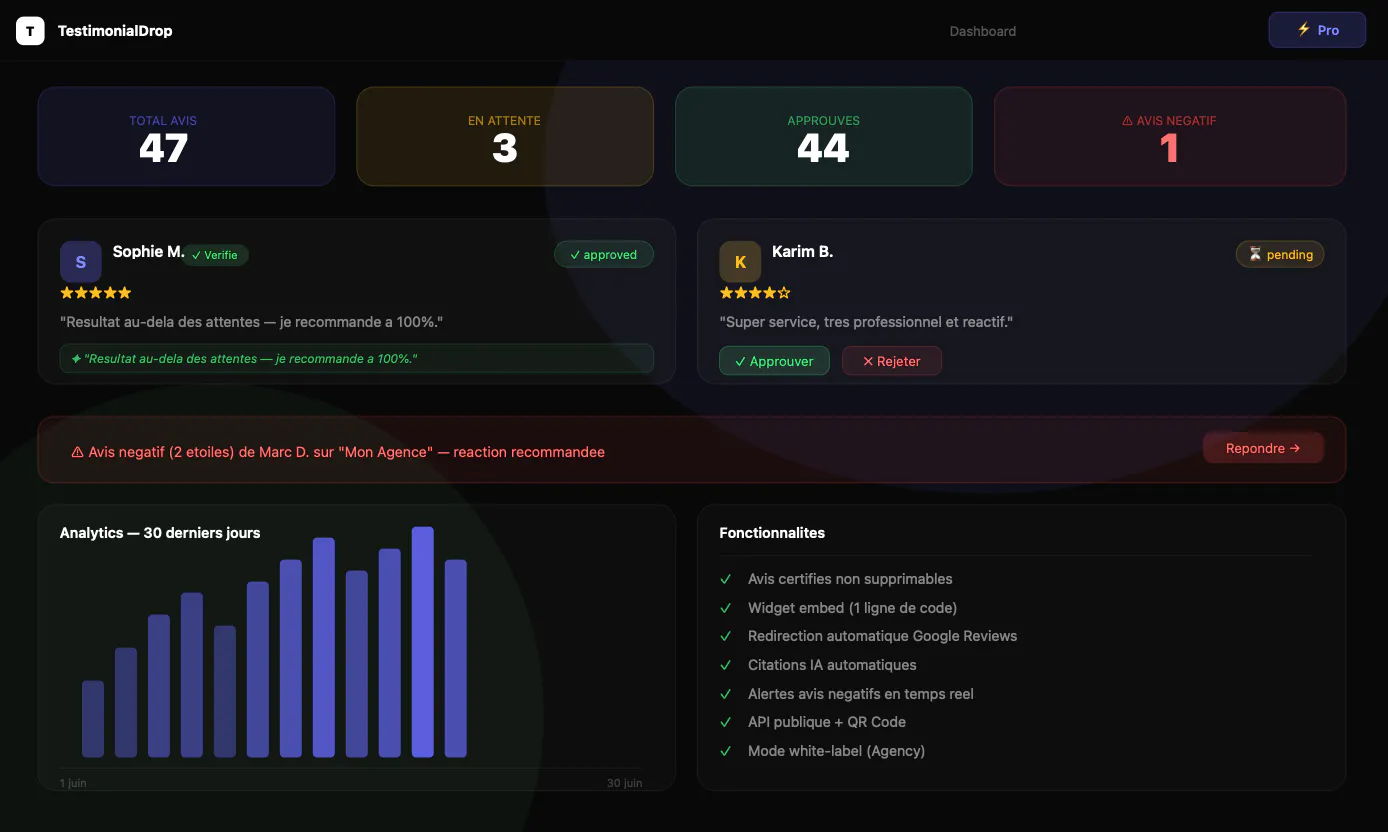
Task: Click the checkmark beside API publique + QR Code
Action: (x=726, y=722)
